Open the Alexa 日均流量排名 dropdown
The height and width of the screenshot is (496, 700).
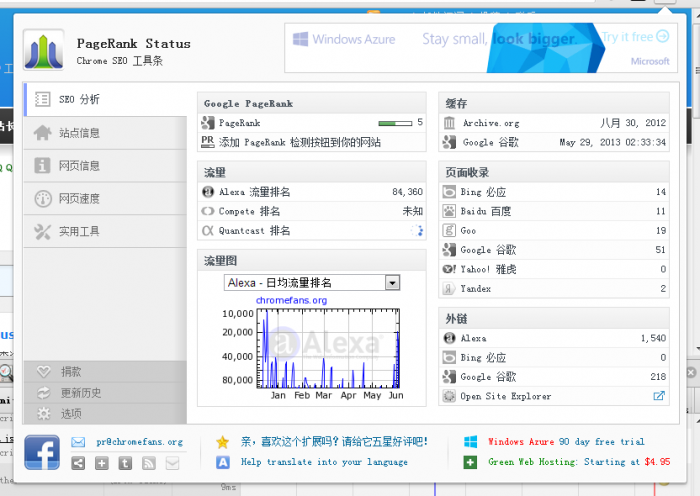pyautogui.click(x=312, y=283)
